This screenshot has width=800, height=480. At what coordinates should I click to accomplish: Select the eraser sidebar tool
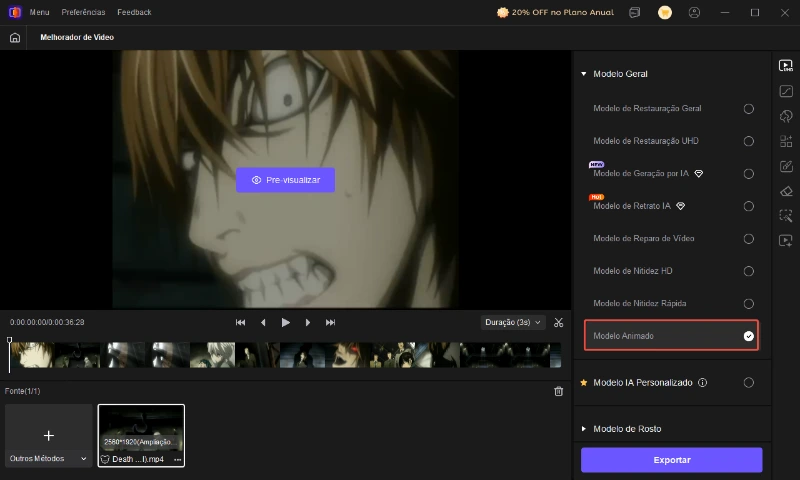click(786, 191)
